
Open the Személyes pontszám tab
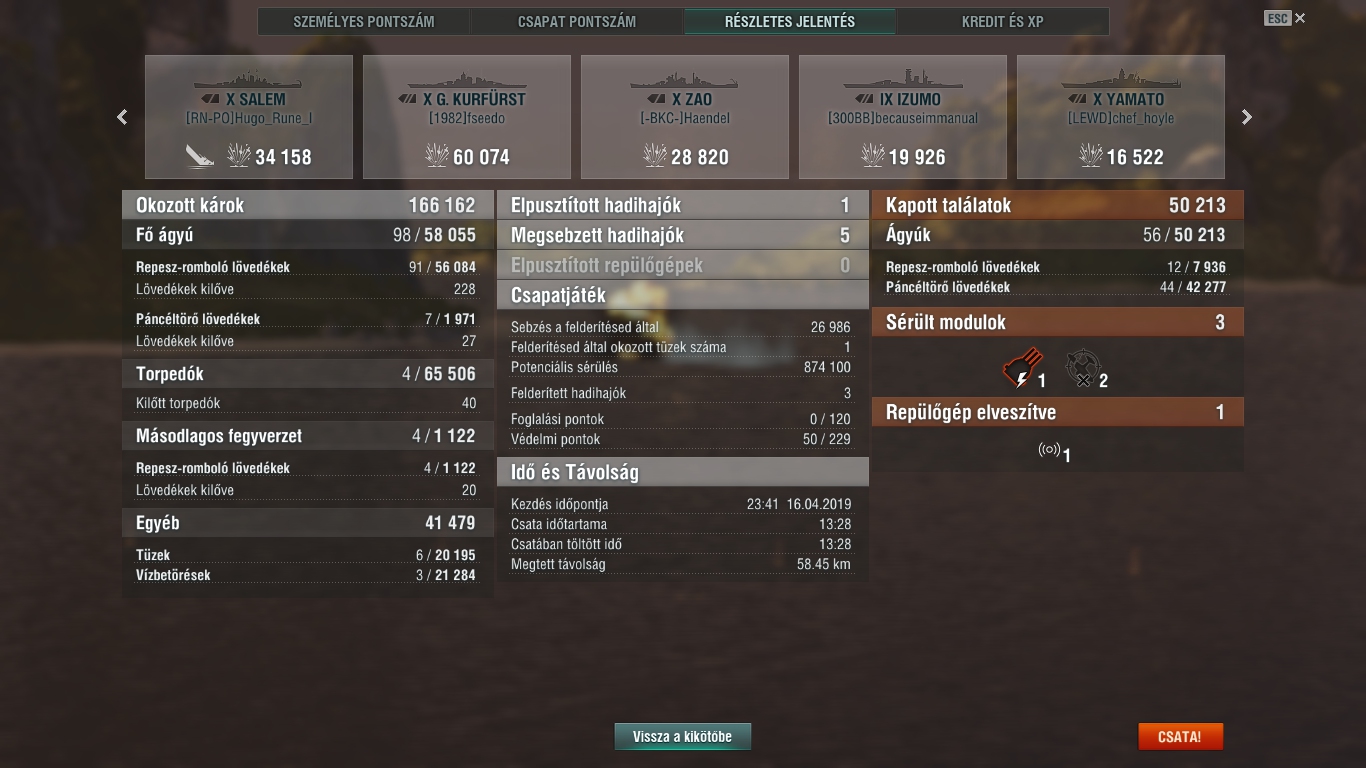pyautogui.click(x=364, y=21)
